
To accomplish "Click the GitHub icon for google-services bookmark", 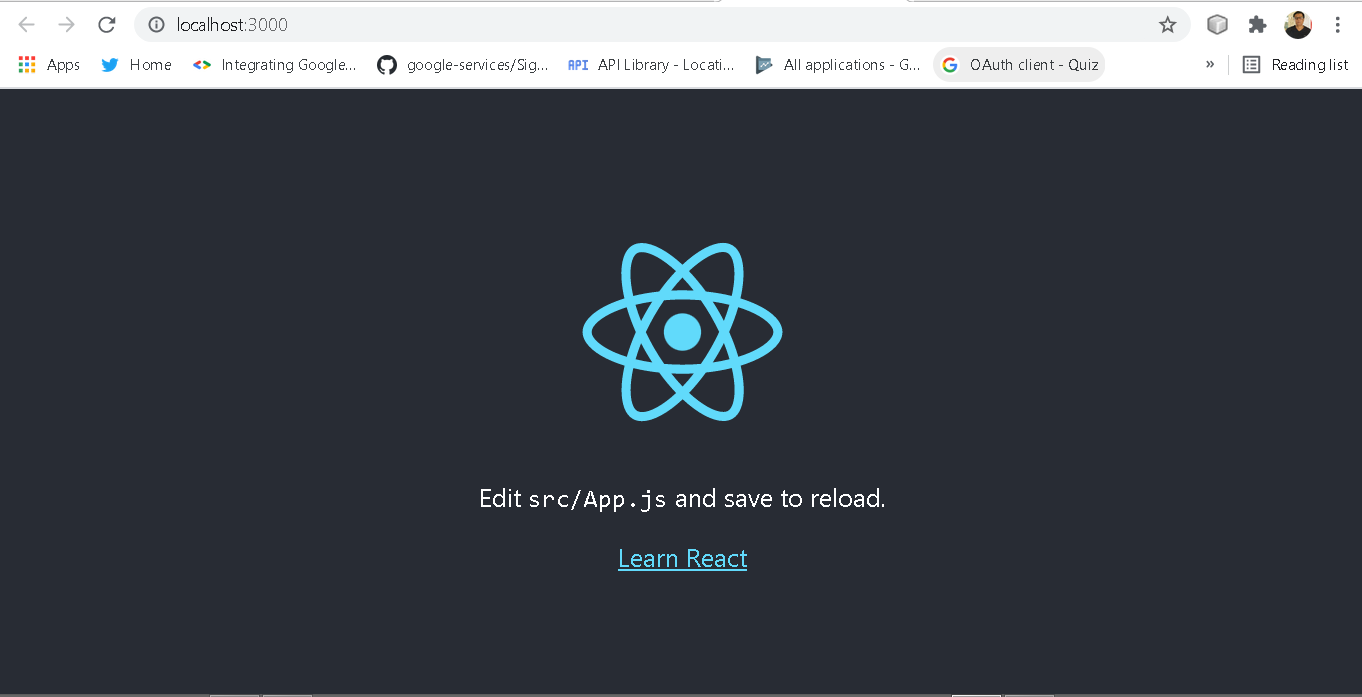I will coord(387,64).
